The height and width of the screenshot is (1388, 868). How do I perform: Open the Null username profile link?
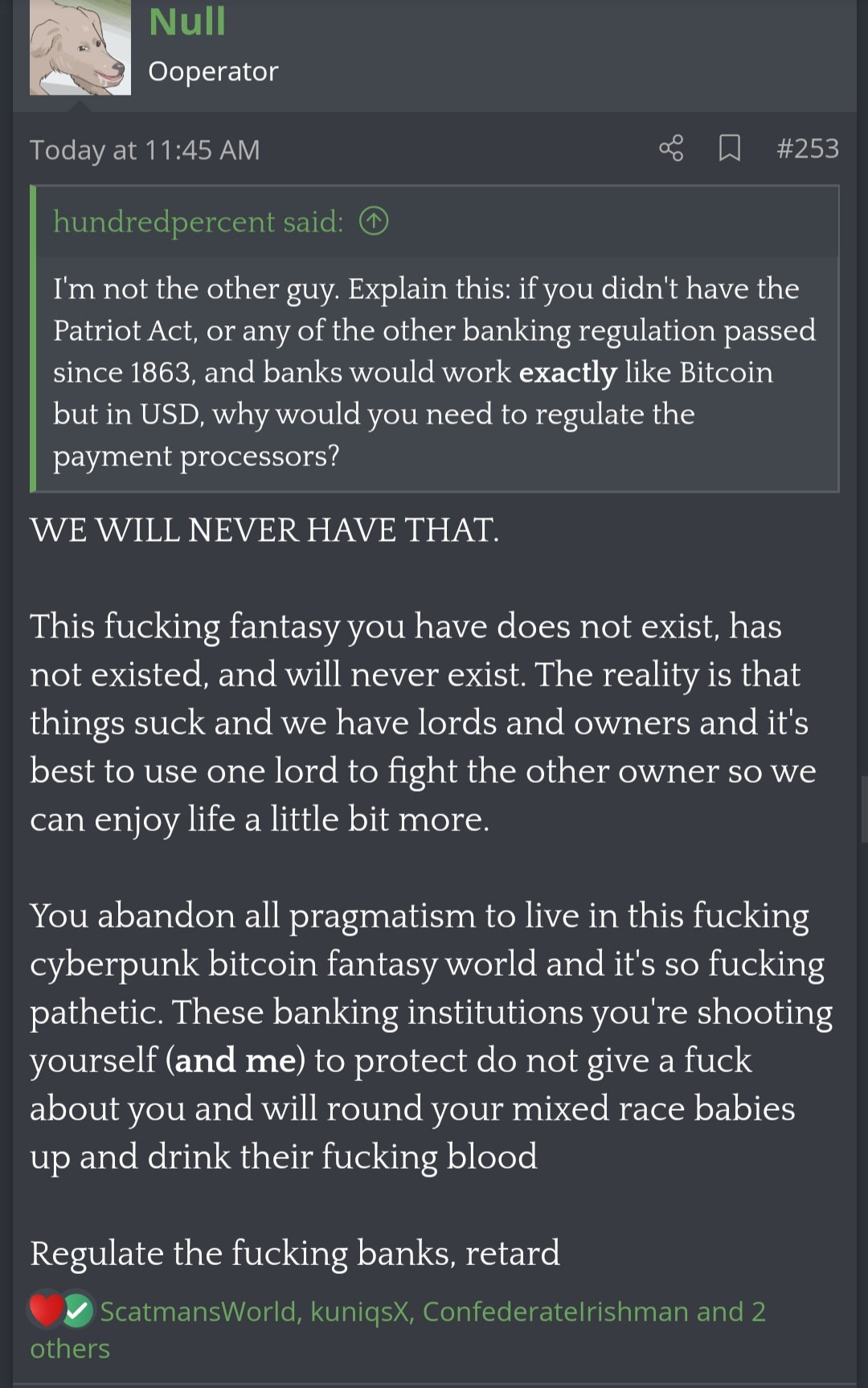(187, 21)
